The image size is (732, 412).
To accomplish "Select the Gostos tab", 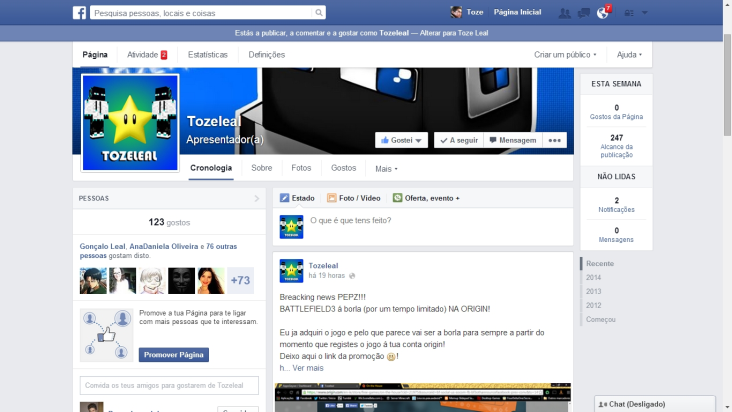I will 344,168.
